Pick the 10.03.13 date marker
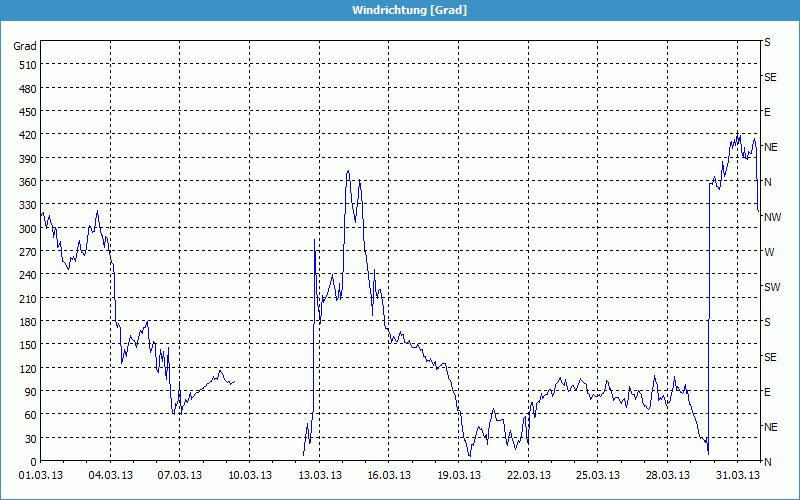800x500 pixels. pyautogui.click(x=250, y=475)
